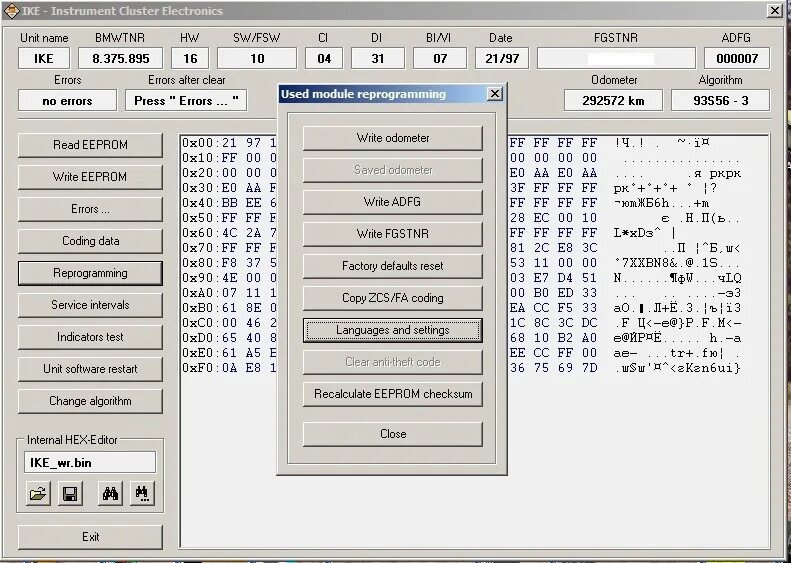The height and width of the screenshot is (563, 791).
Task: Click the DI value 31
Action: pos(378,59)
